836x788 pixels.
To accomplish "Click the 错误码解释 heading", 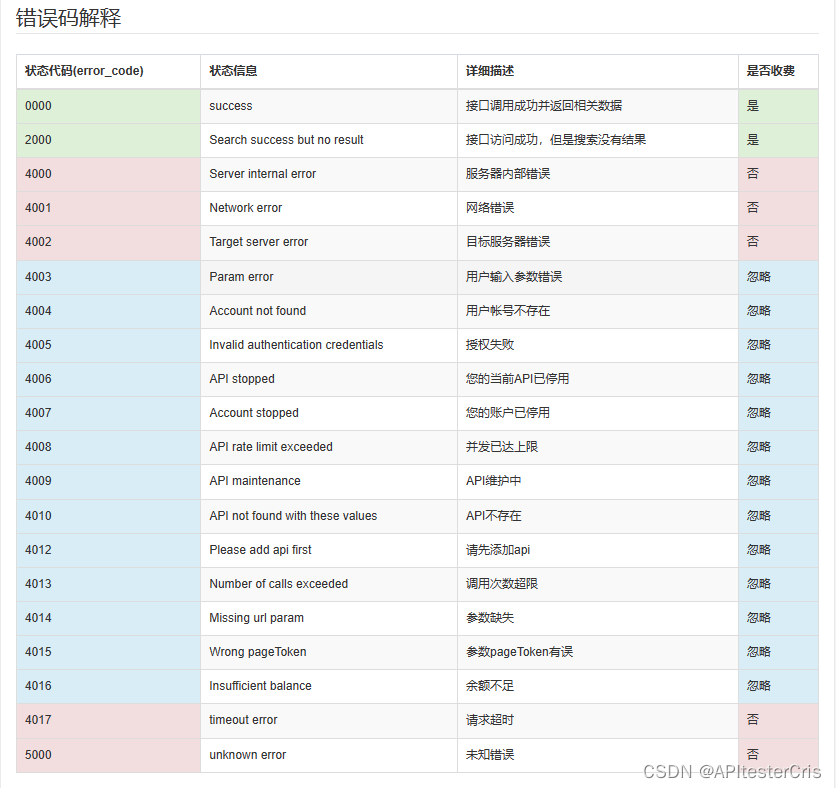I will click(69, 18).
